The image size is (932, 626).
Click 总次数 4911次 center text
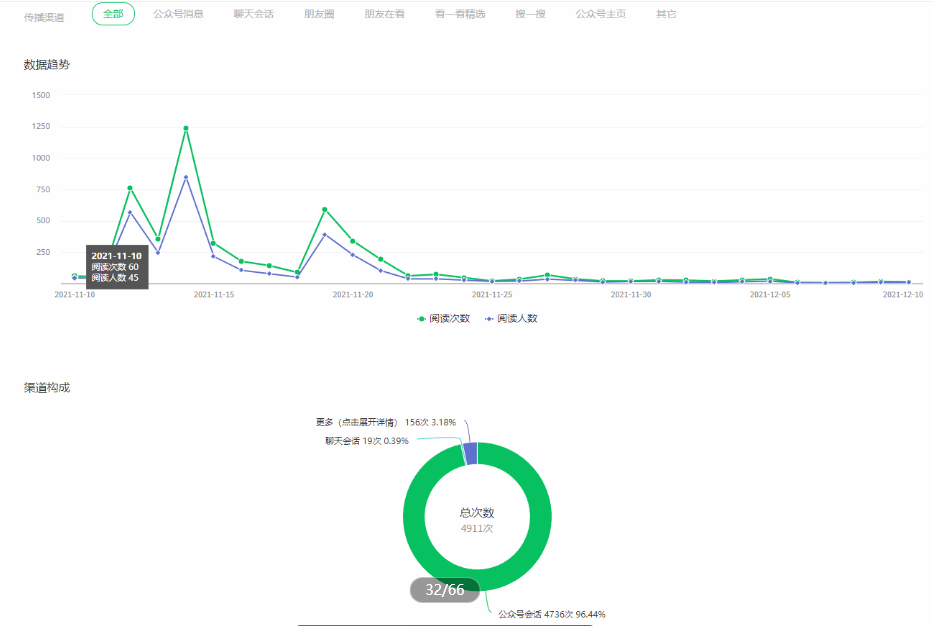click(x=477, y=520)
